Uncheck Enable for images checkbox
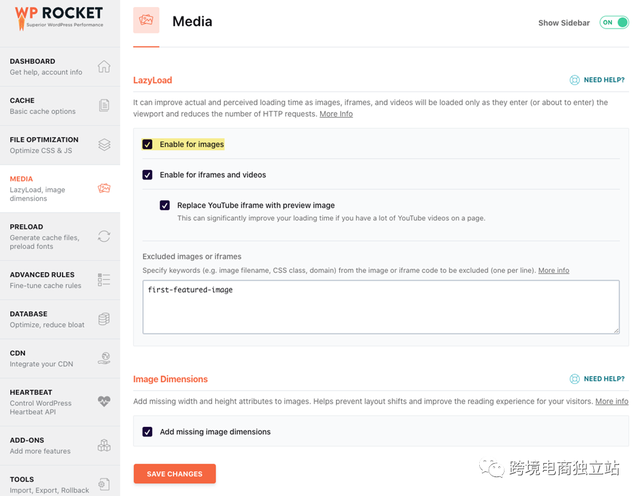The height and width of the screenshot is (496, 640). tap(147, 144)
